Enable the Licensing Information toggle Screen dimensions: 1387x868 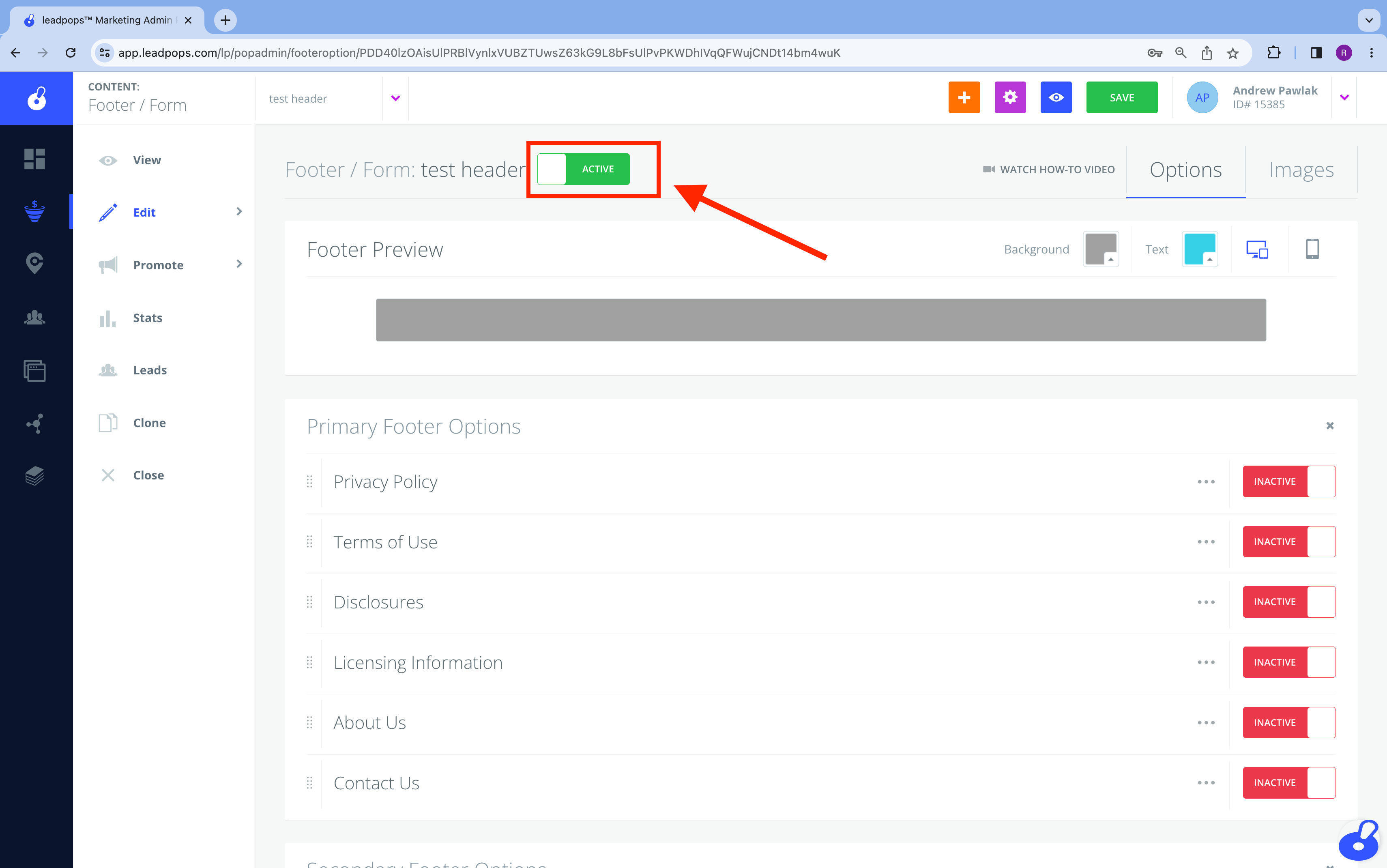click(1289, 662)
